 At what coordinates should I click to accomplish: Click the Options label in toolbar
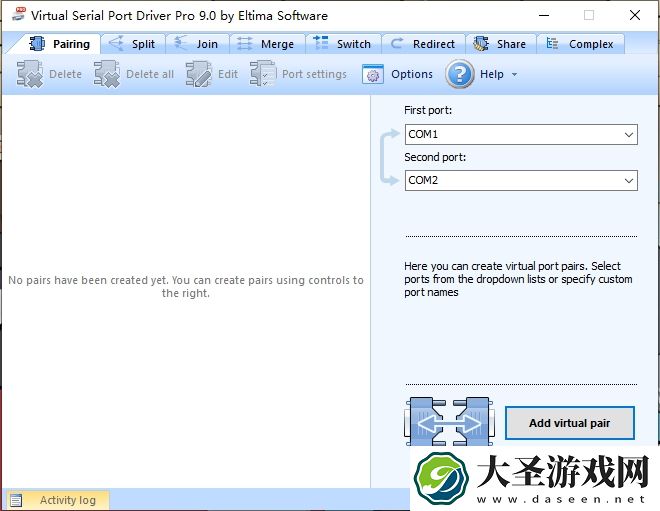tap(412, 74)
